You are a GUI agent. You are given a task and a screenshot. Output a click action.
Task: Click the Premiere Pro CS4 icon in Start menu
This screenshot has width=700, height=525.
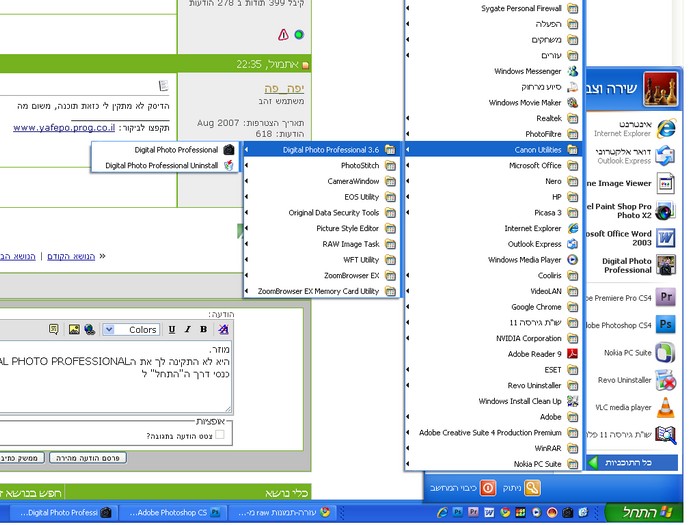pos(666,297)
